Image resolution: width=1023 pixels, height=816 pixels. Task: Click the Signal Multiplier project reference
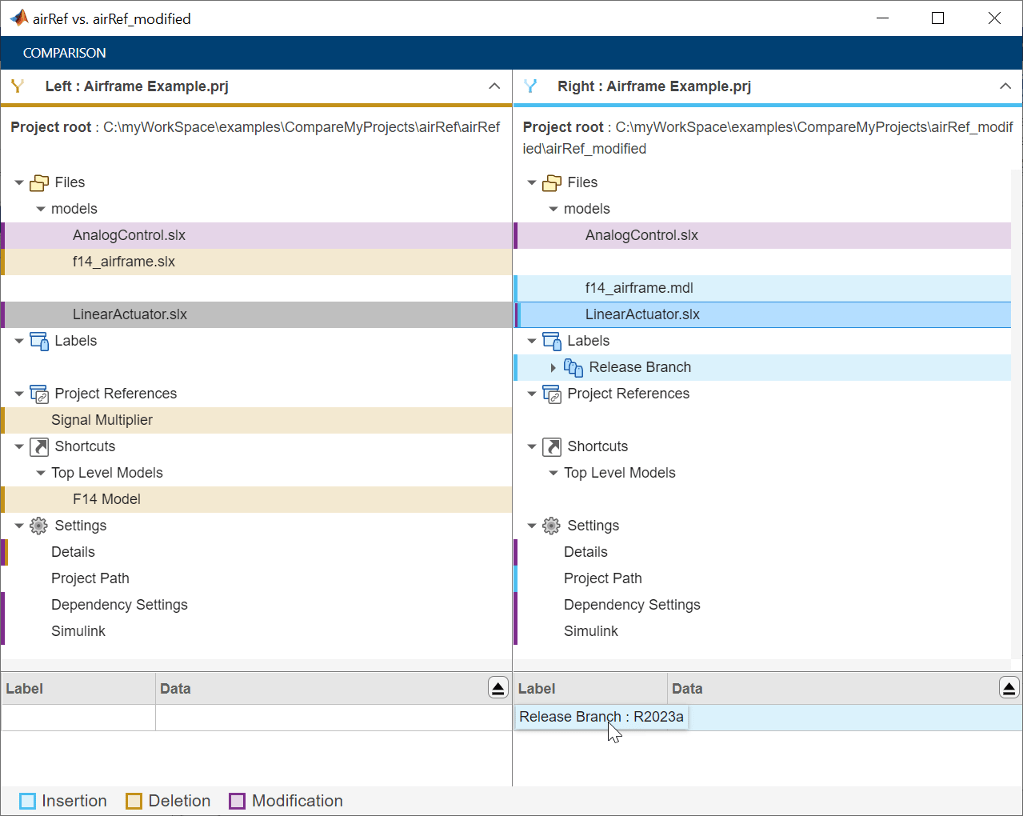point(102,420)
